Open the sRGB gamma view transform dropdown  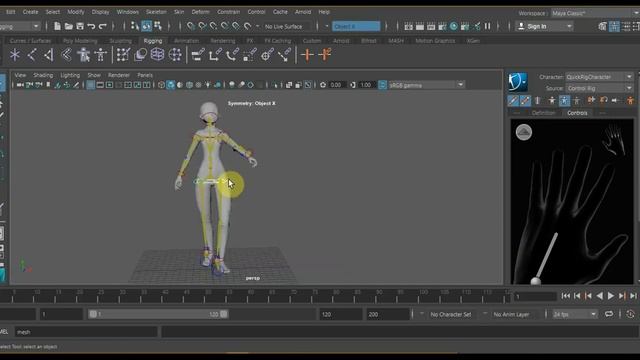(x=427, y=85)
